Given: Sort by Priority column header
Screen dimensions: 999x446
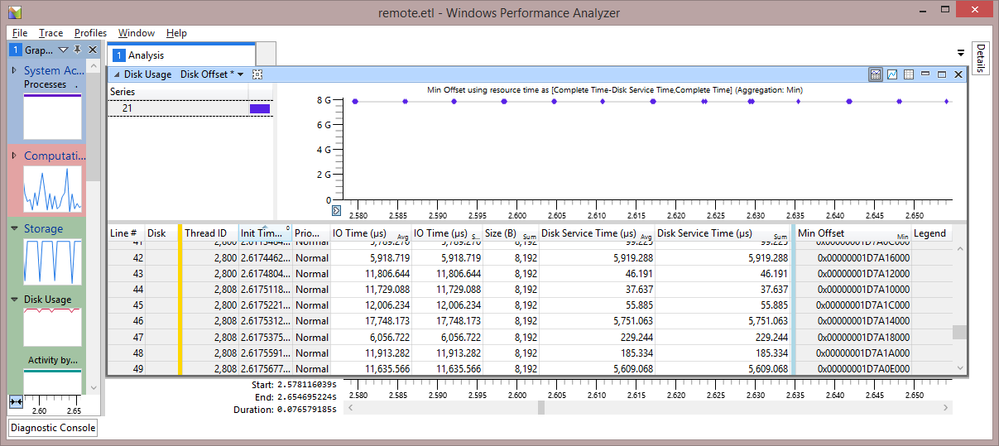Looking at the screenshot, I should point(311,234).
